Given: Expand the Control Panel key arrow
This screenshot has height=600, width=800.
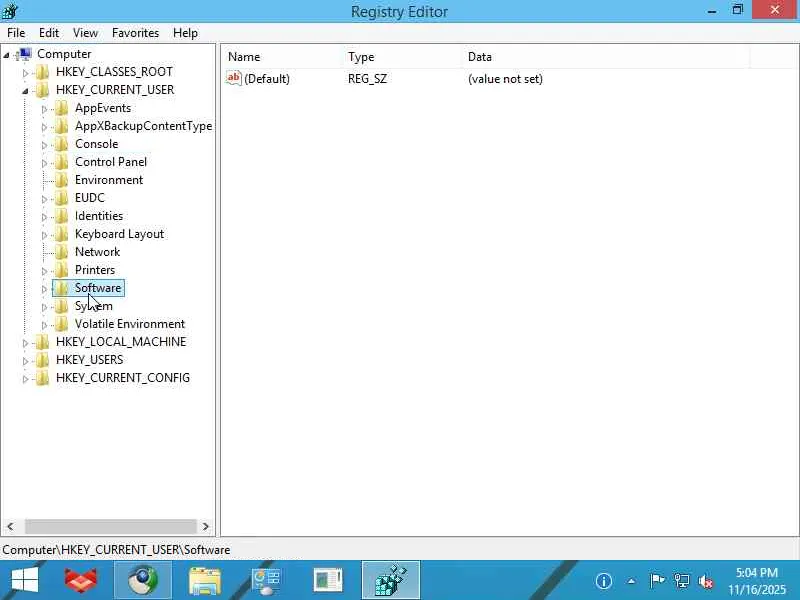Looking at the screenshot, I should (x=44, y=163).
